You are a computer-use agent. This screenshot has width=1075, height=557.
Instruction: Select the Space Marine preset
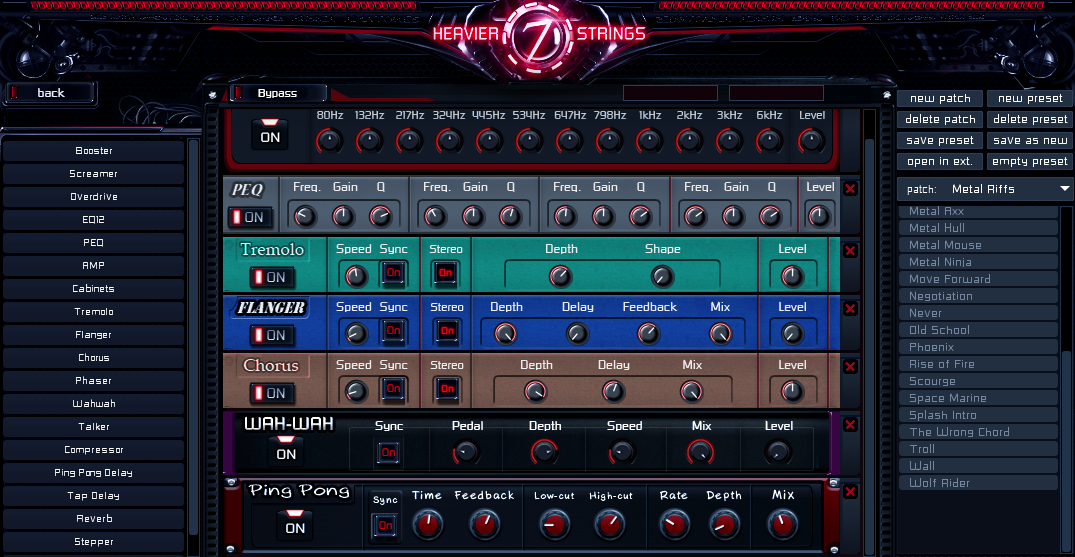click(x=978, y=398)
